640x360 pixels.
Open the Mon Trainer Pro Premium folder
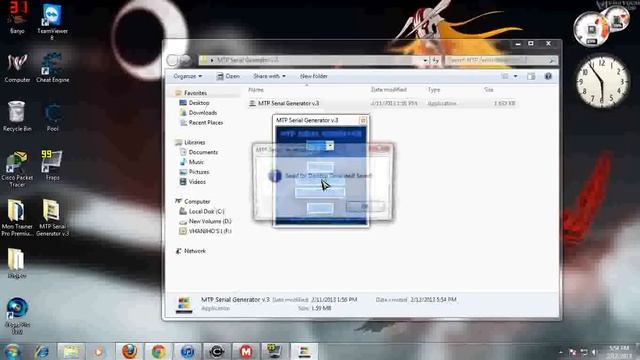point(17,218)
